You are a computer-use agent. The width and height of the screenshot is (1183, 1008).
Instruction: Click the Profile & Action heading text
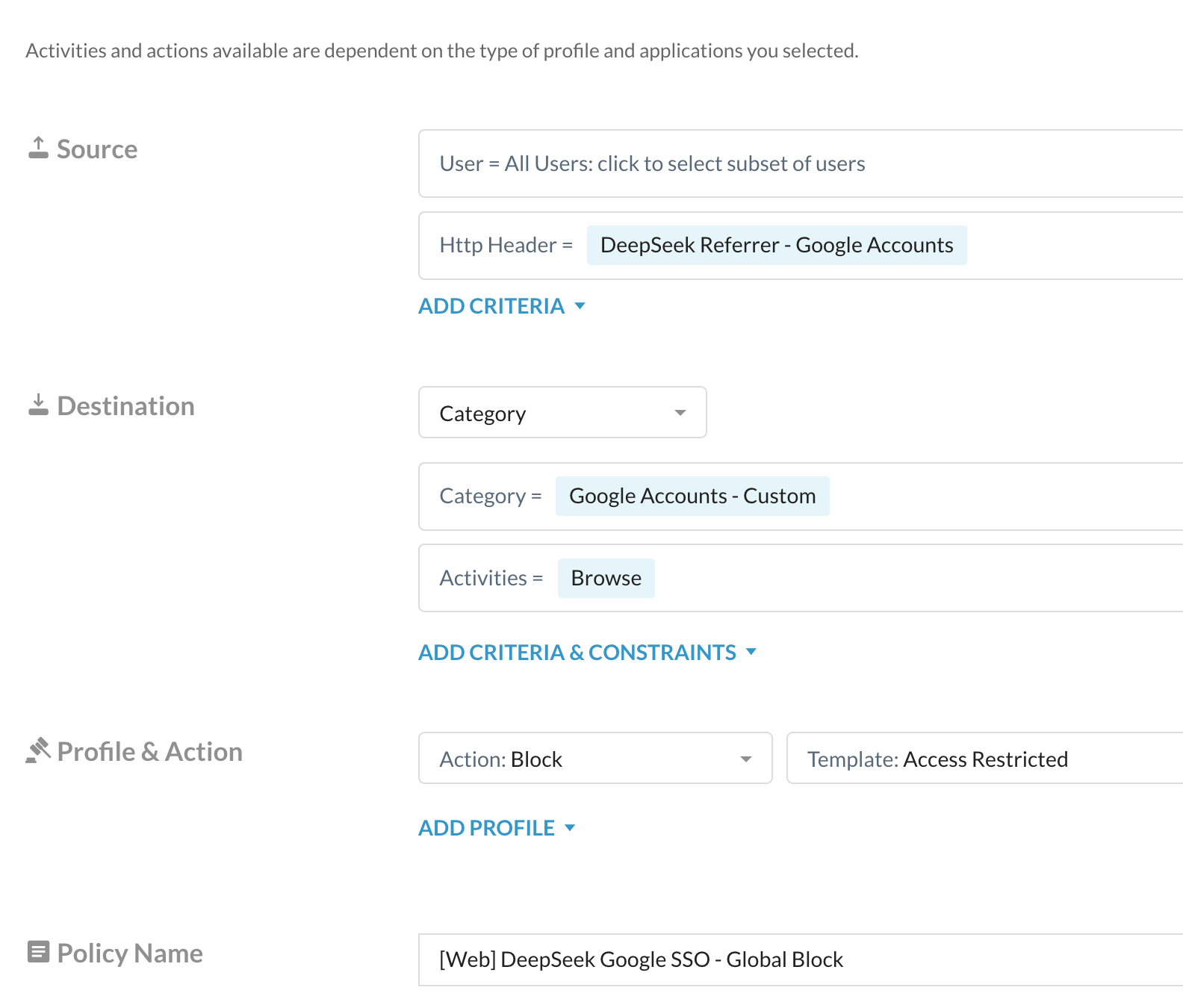point(149,751)
